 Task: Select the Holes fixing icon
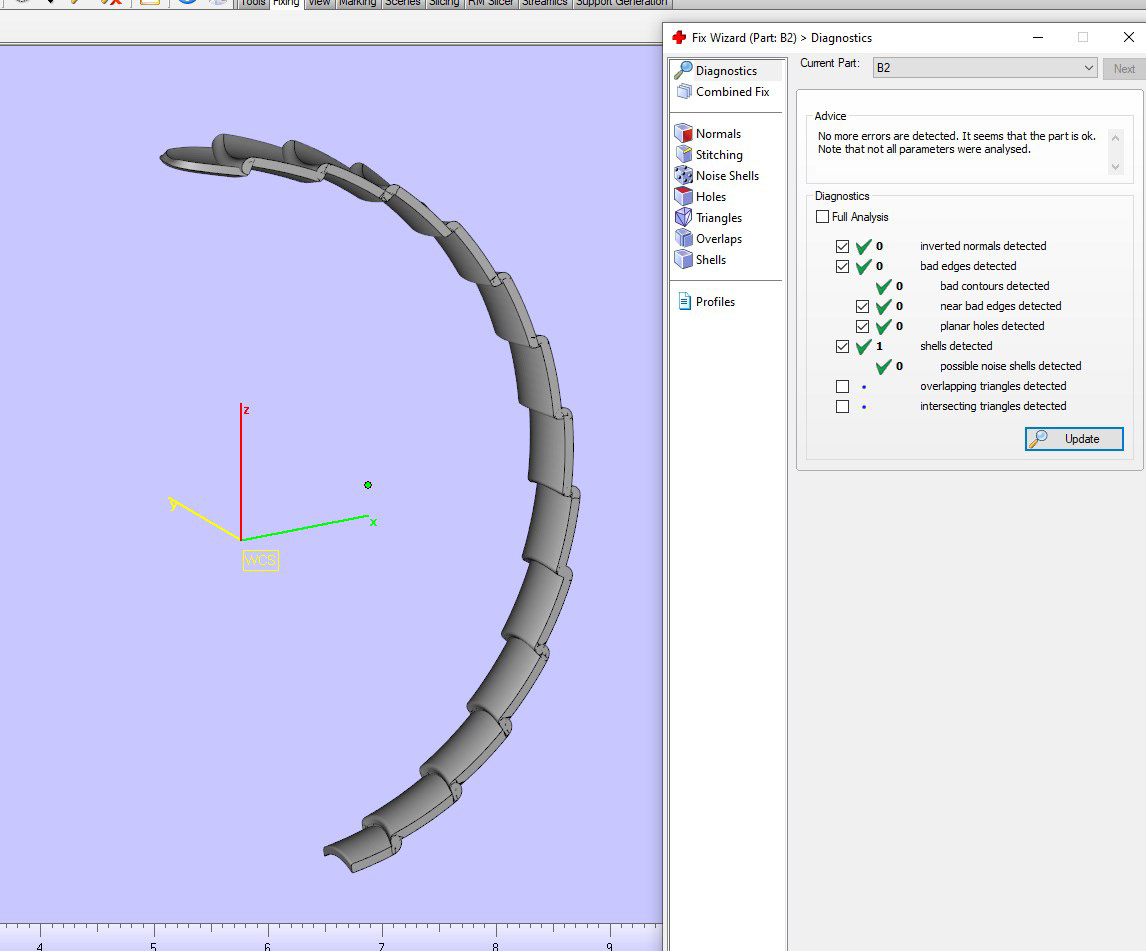point(684,197)
